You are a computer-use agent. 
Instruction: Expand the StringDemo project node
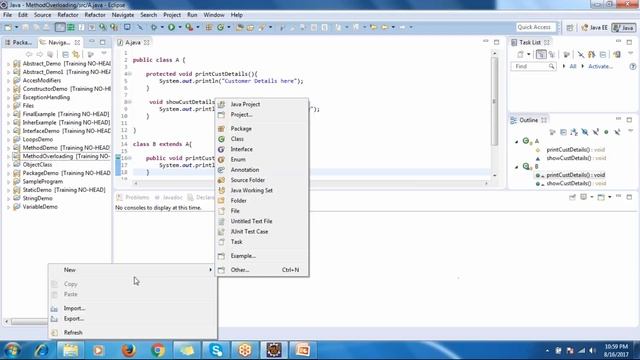pyautogui.click(x=8, y=199)
